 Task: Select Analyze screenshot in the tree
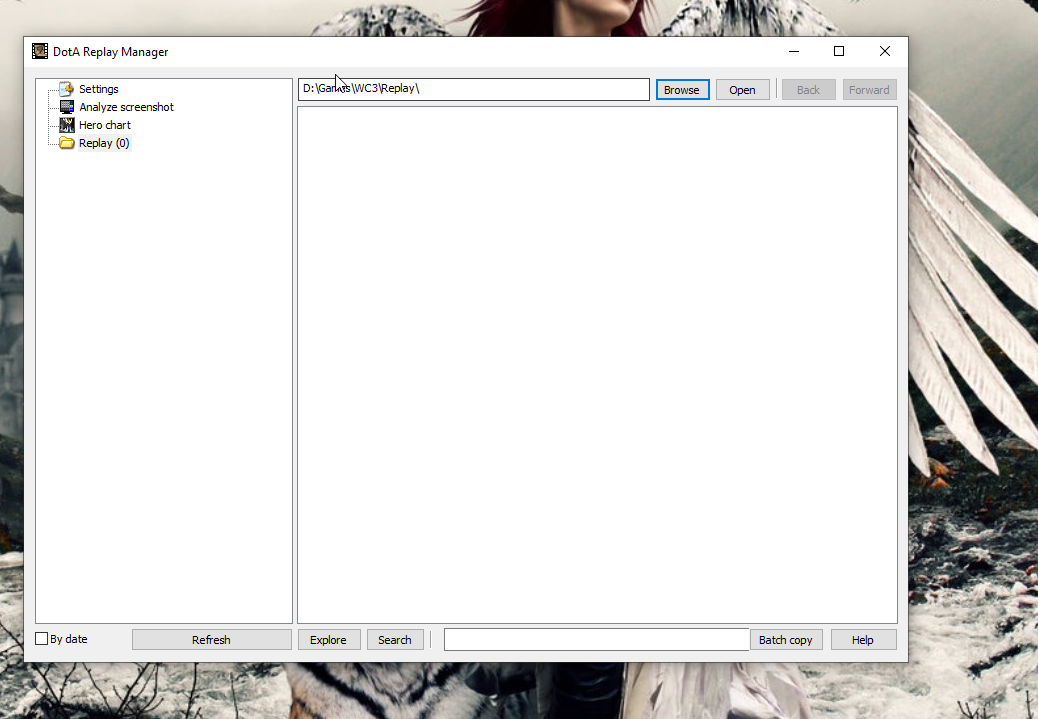126,107
